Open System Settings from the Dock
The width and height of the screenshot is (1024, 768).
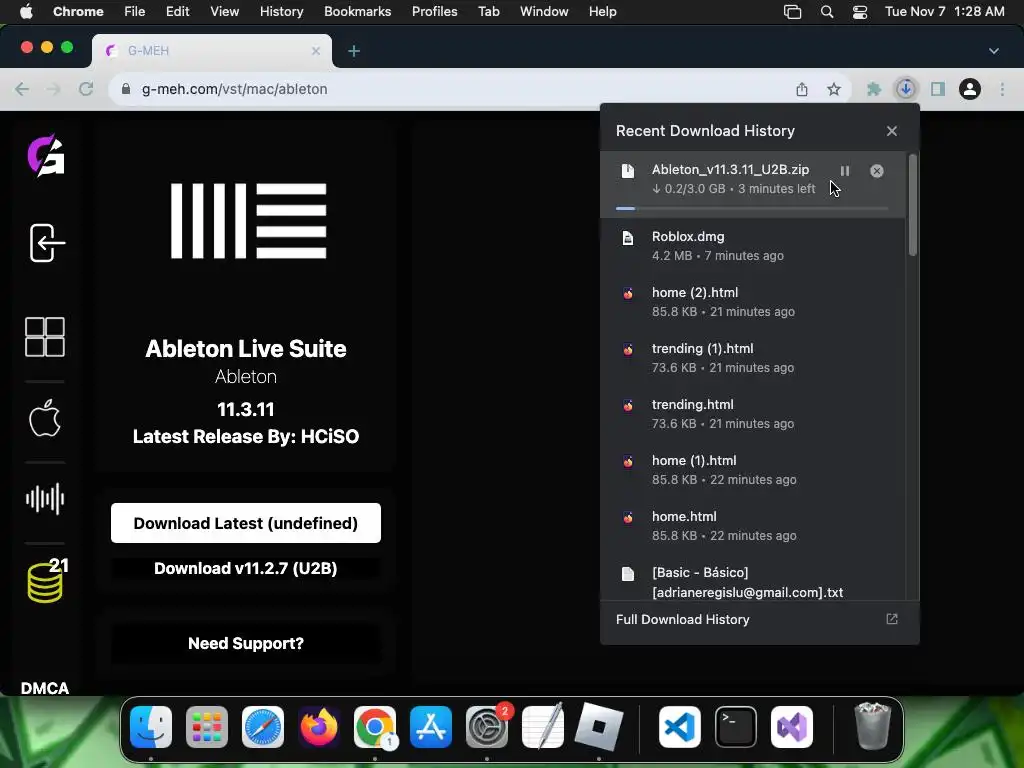(487, 727)
